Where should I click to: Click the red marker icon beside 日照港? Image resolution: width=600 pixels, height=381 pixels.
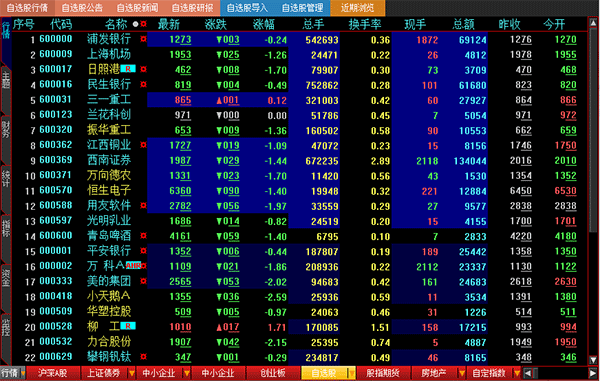143,69
